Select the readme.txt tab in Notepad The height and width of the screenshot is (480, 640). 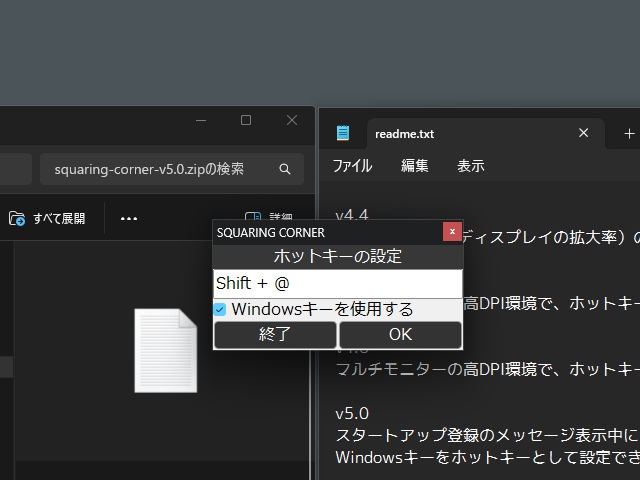click(485, 133)
